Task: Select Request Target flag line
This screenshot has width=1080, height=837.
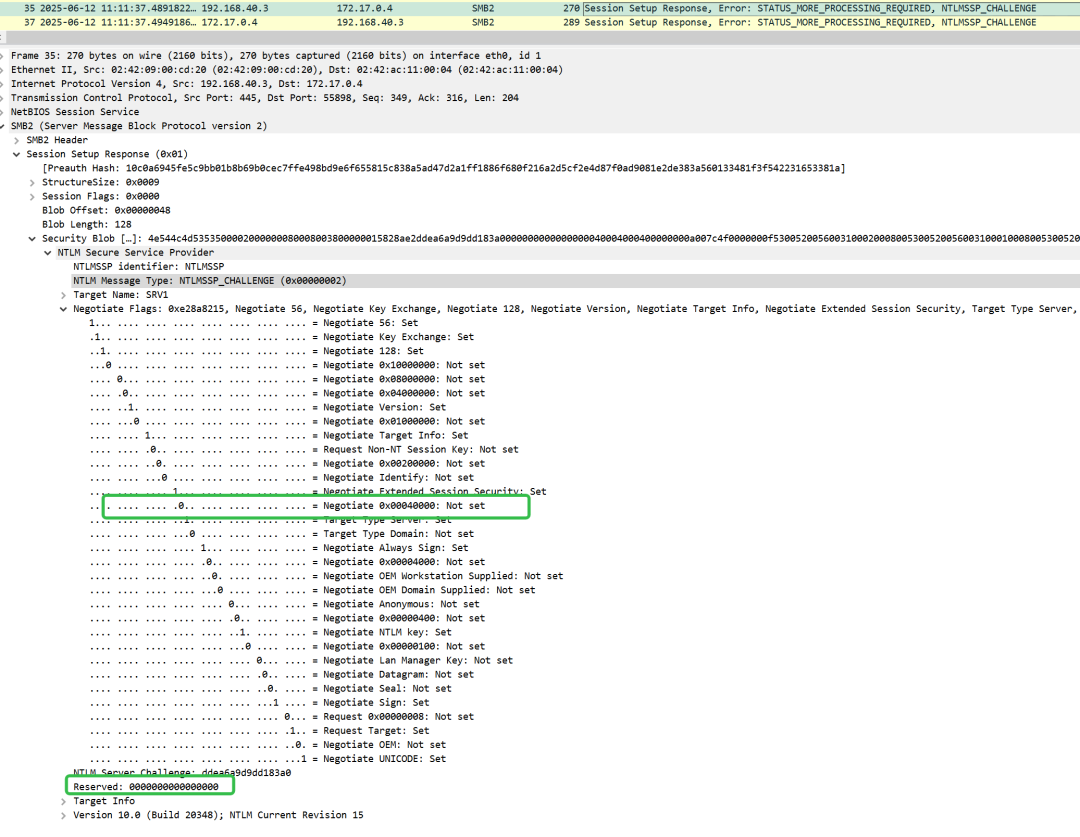Action: (x=259, y=731)
